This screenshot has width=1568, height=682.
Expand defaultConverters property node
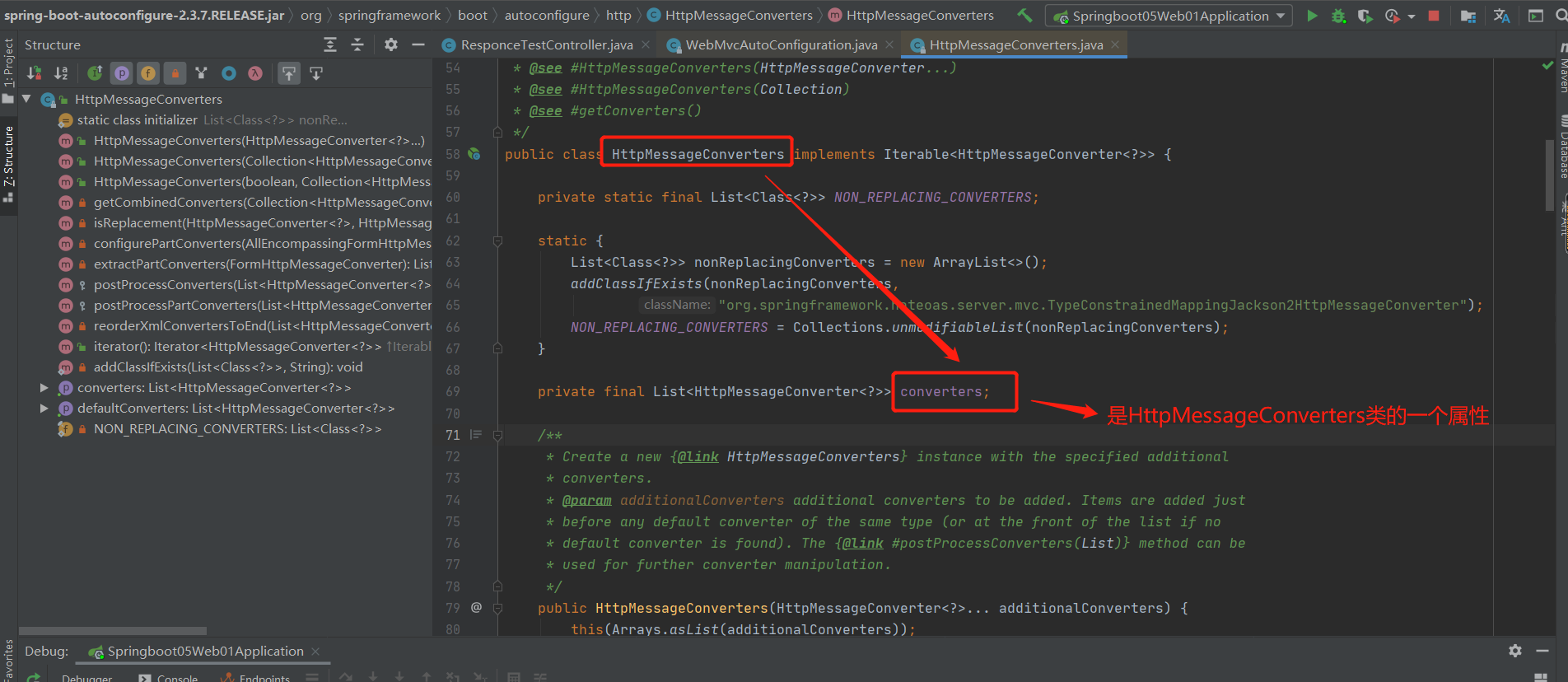pyautogui.click(x=44, y=408)
